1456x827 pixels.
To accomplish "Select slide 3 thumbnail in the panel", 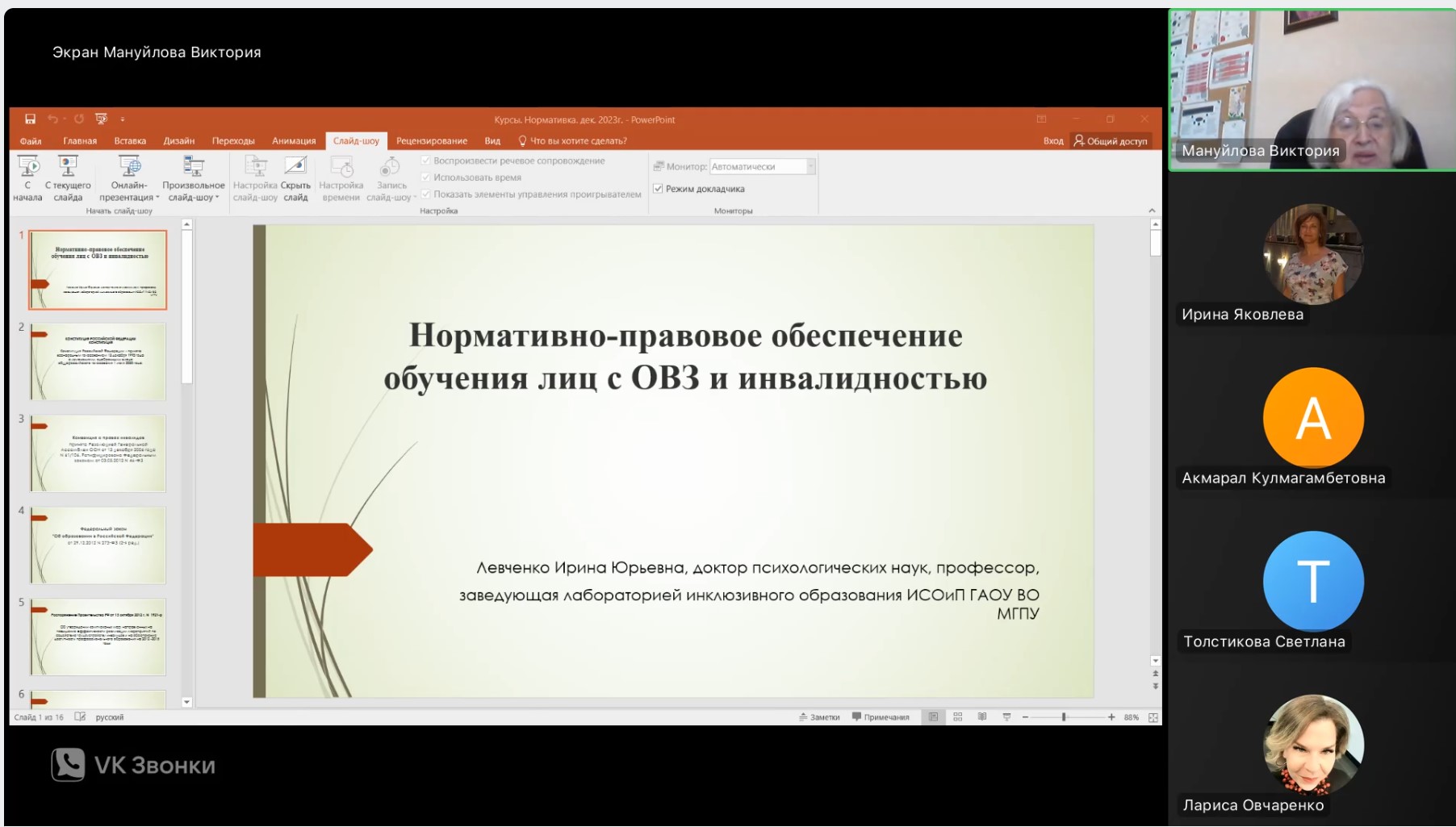I will (x=98, y=453).
